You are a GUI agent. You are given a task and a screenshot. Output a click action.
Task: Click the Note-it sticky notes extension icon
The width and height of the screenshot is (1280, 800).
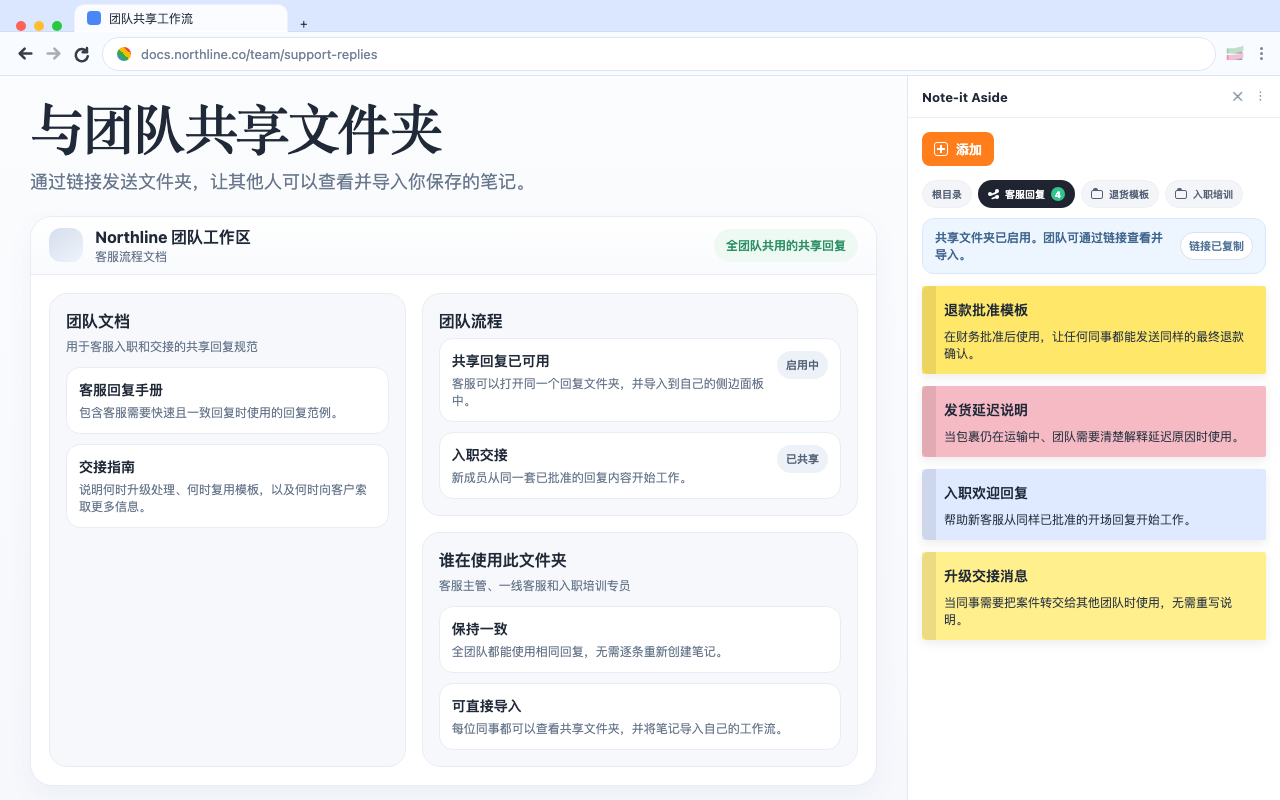pyautogui.click(x=1234, y=53)
